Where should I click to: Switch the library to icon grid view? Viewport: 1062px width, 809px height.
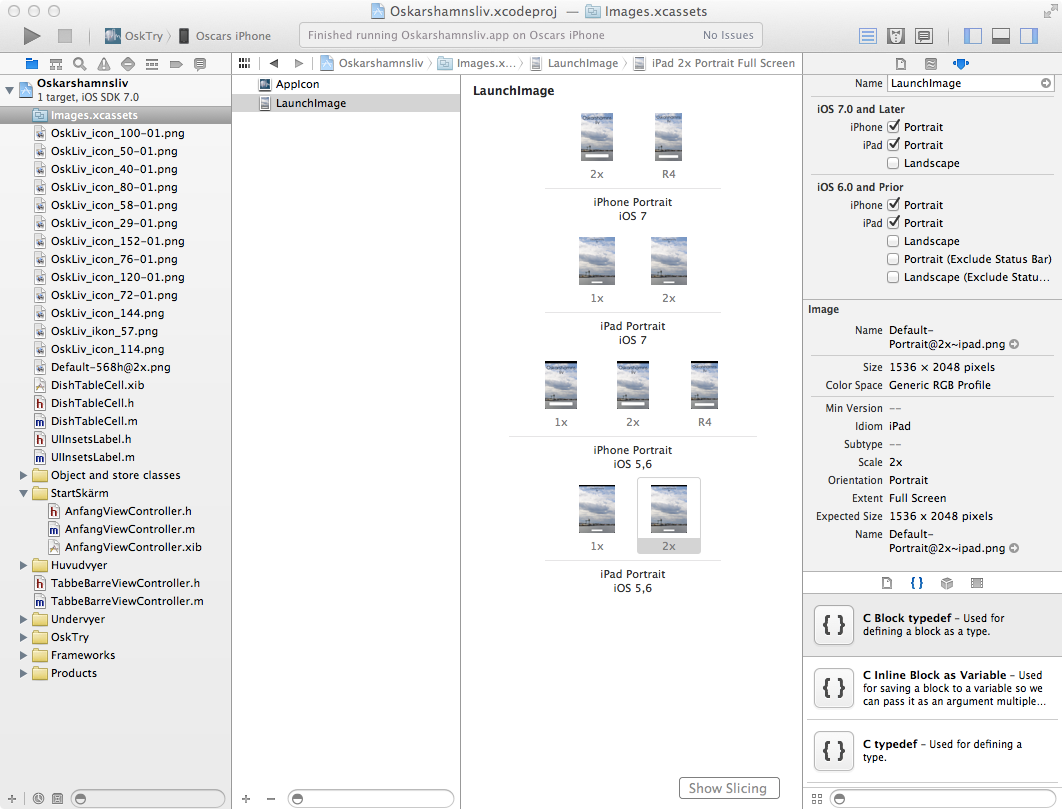(817, 799)
